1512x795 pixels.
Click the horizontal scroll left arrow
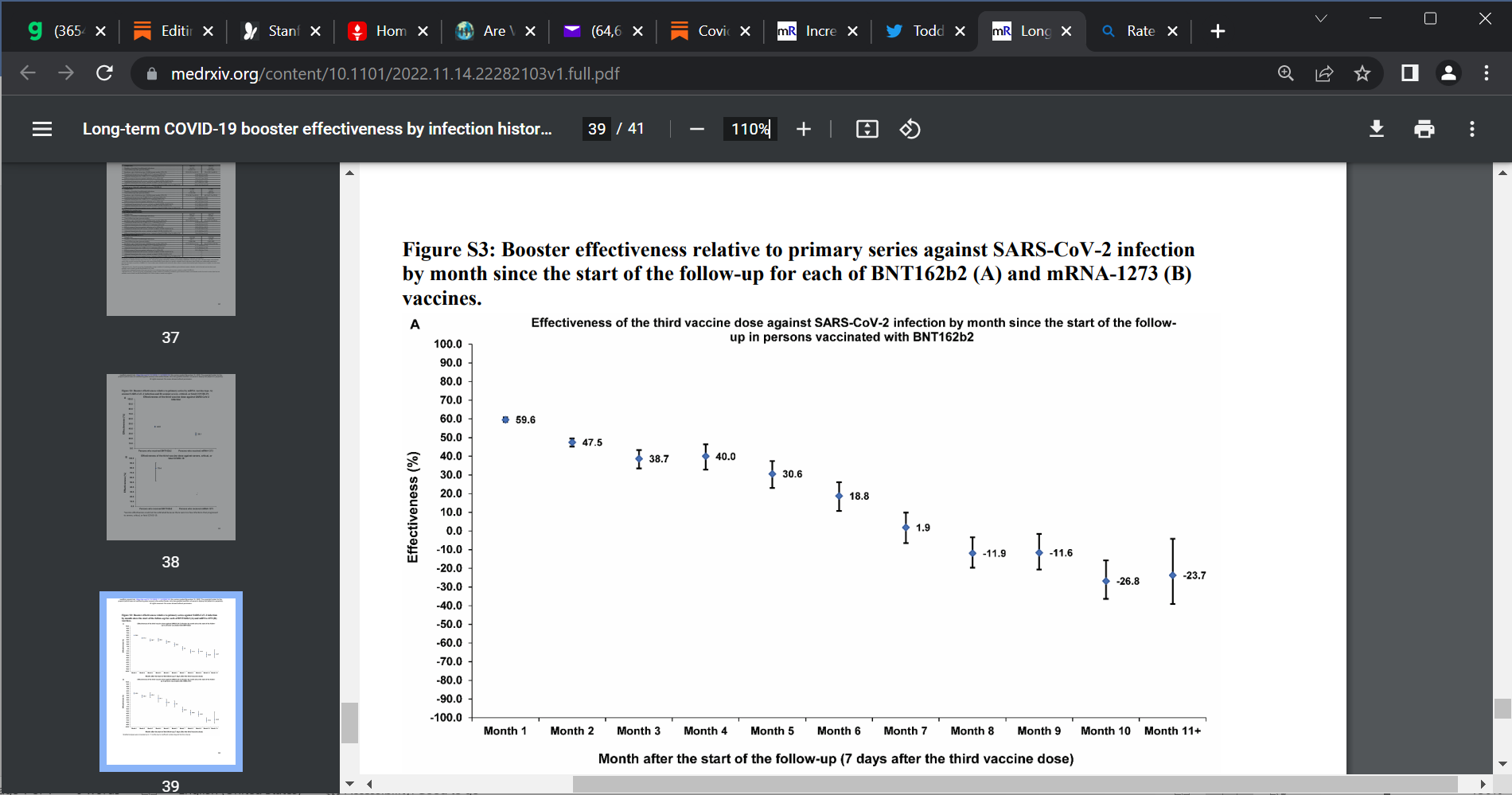coord(369,784)
